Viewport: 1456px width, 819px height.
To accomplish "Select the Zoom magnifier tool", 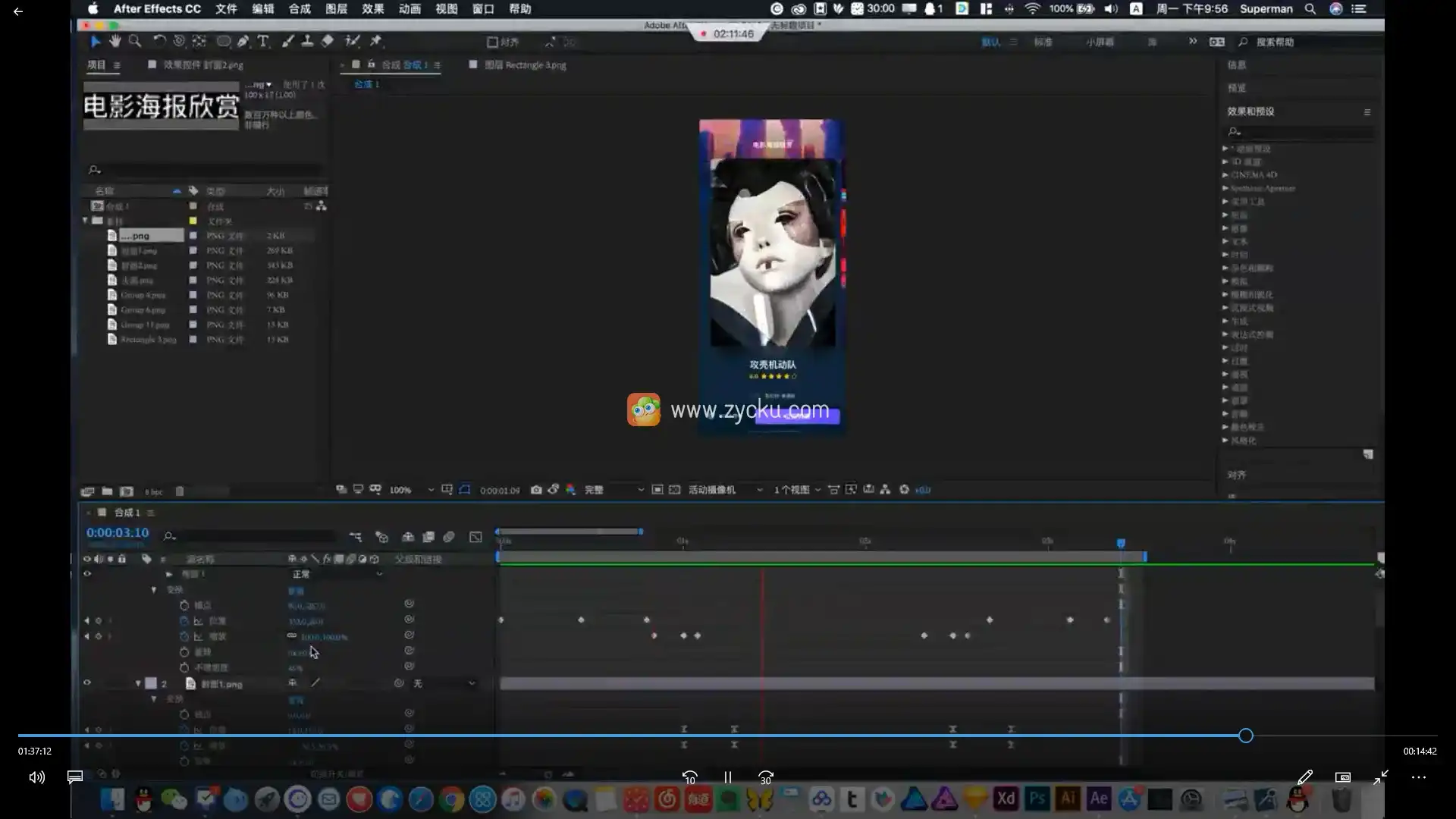I will click(x=135, y=41).
